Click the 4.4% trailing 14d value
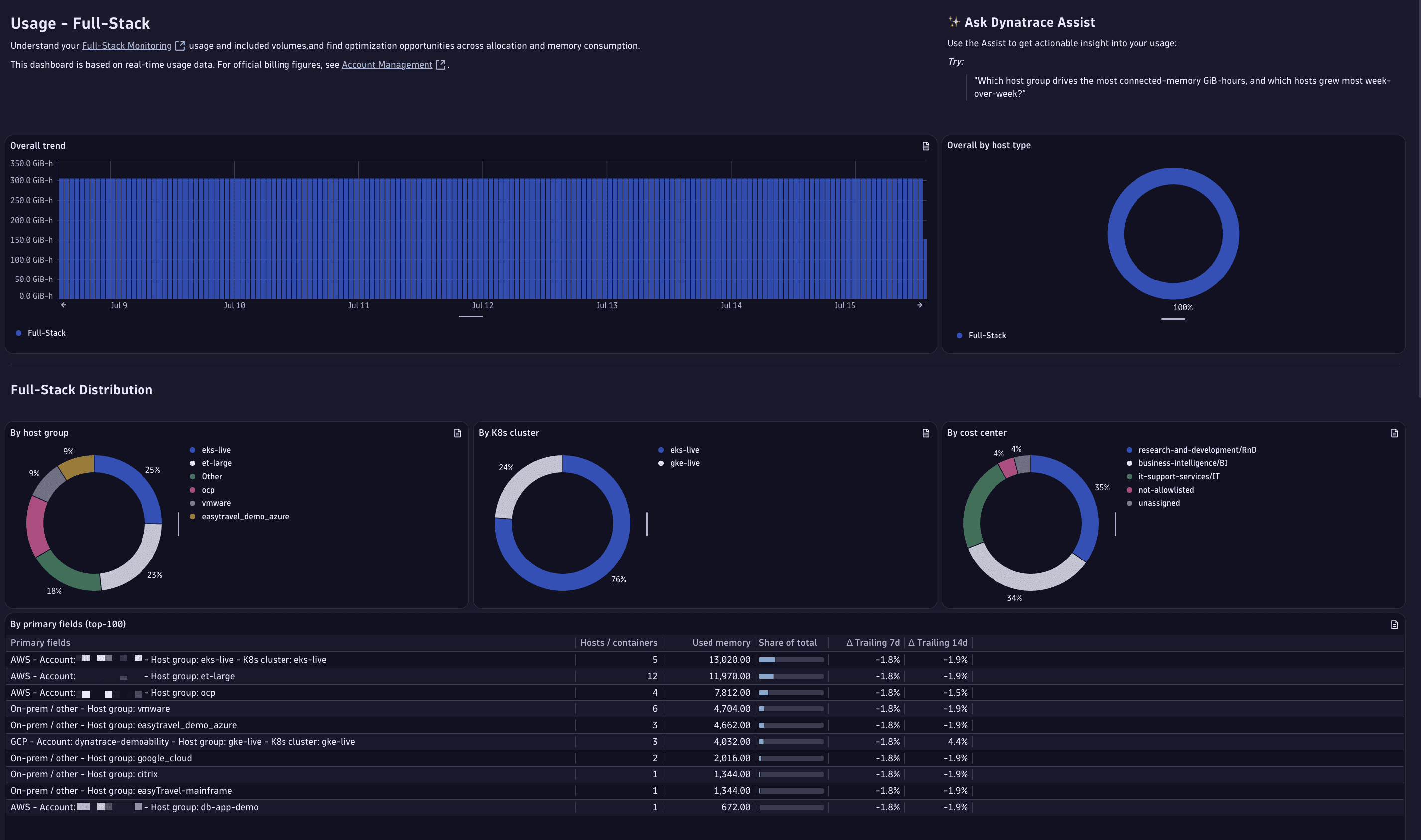Viewport: 1421px width, 840px height. click(958, 741)
